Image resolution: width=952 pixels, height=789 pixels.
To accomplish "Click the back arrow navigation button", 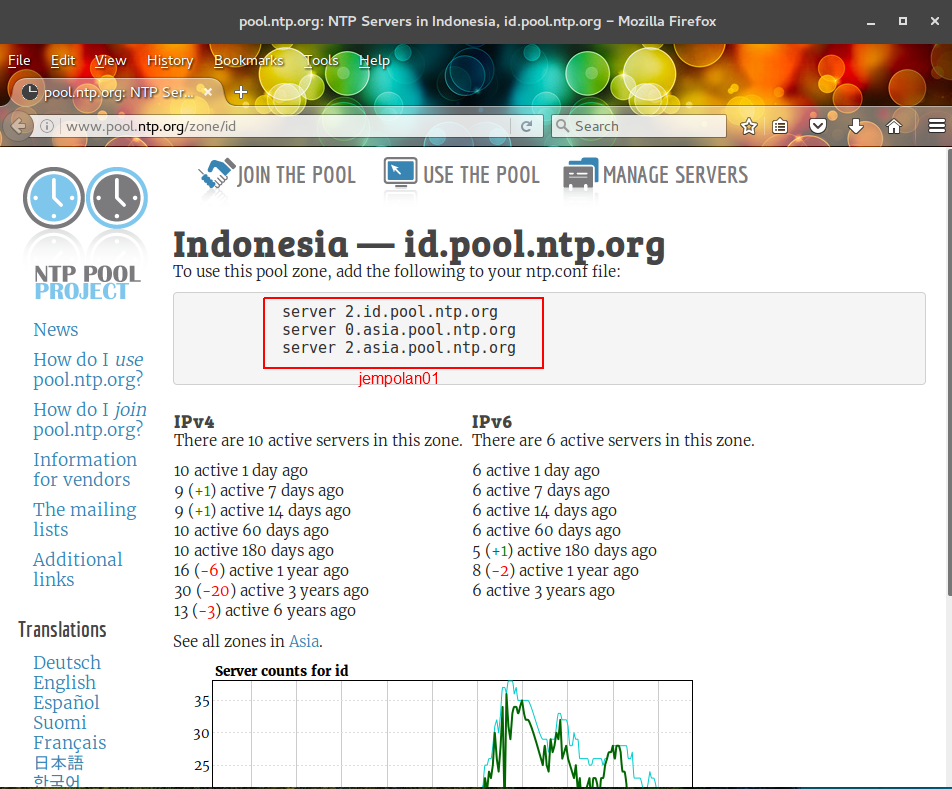I will coord(18,126).
